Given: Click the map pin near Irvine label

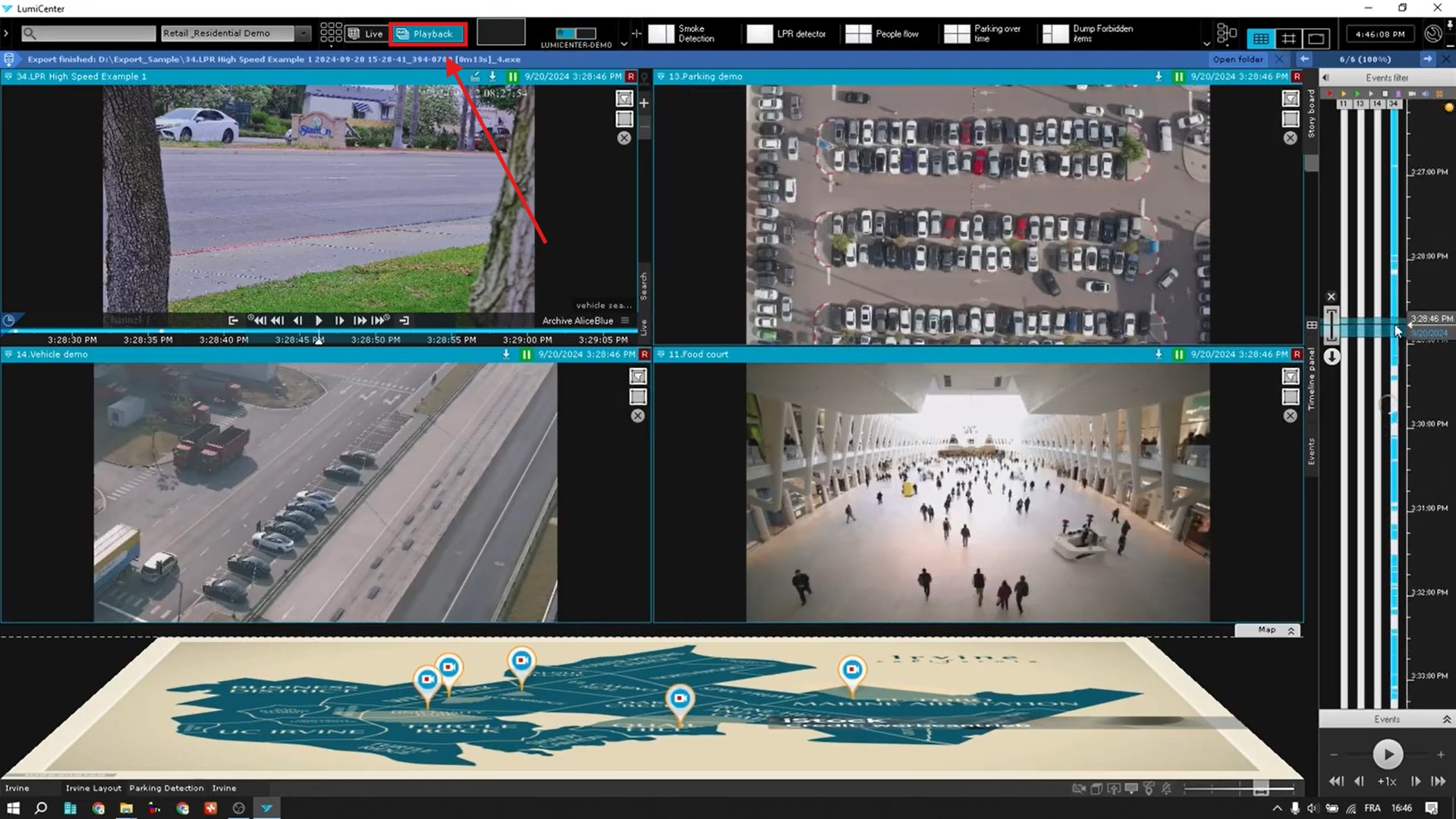Looking at the screenshot, I should (852, 671).
